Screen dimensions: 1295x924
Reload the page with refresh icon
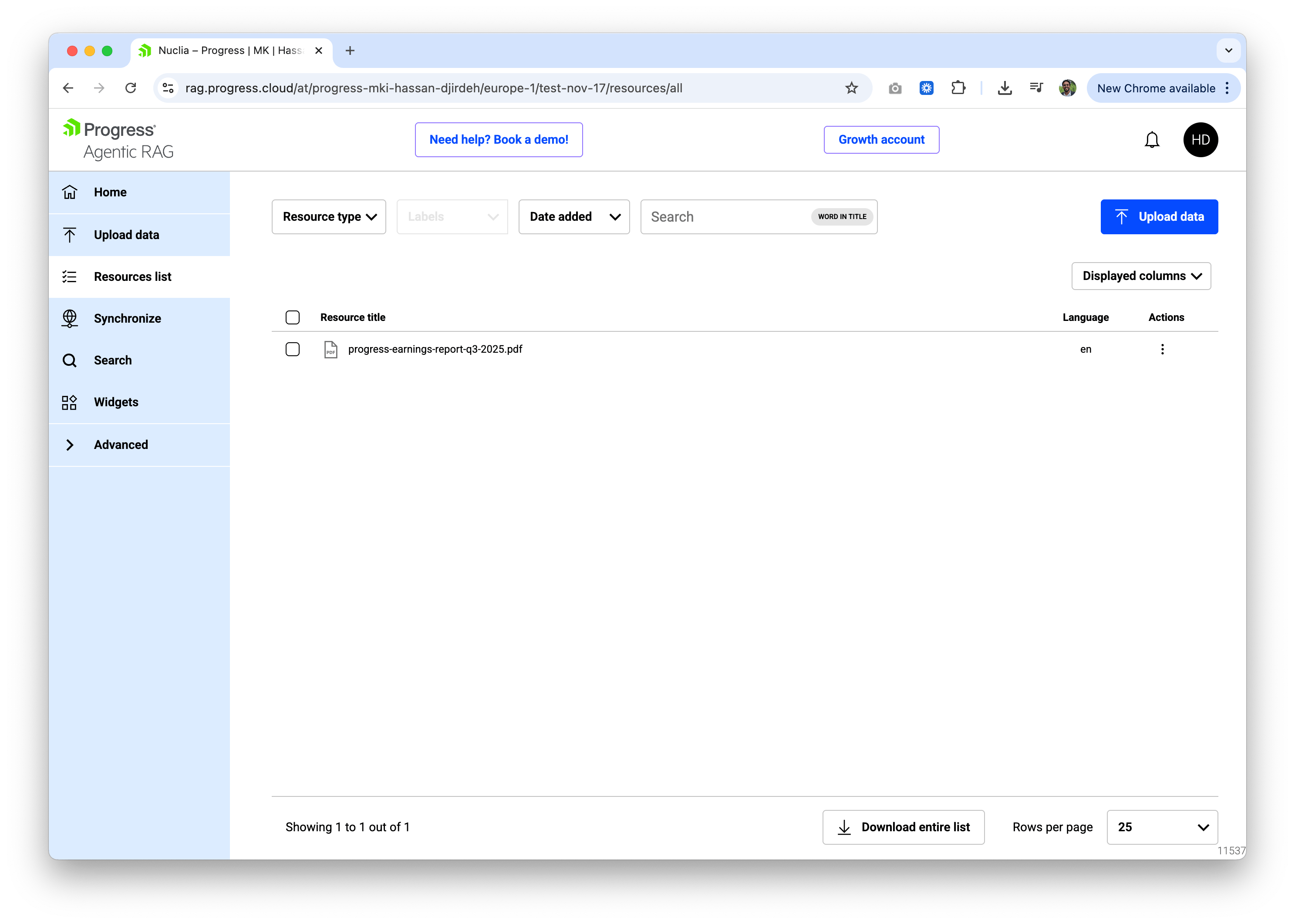coord(131,88)
